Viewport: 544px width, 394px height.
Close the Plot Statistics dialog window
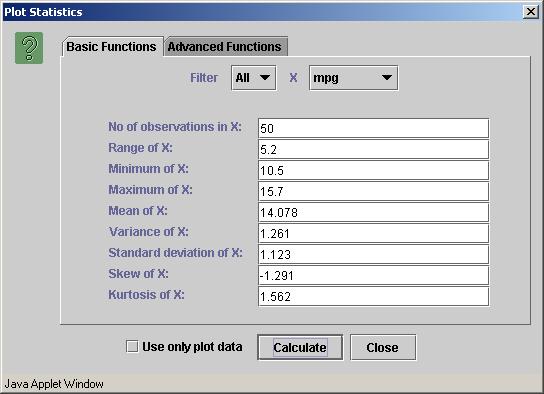[531, 12]
